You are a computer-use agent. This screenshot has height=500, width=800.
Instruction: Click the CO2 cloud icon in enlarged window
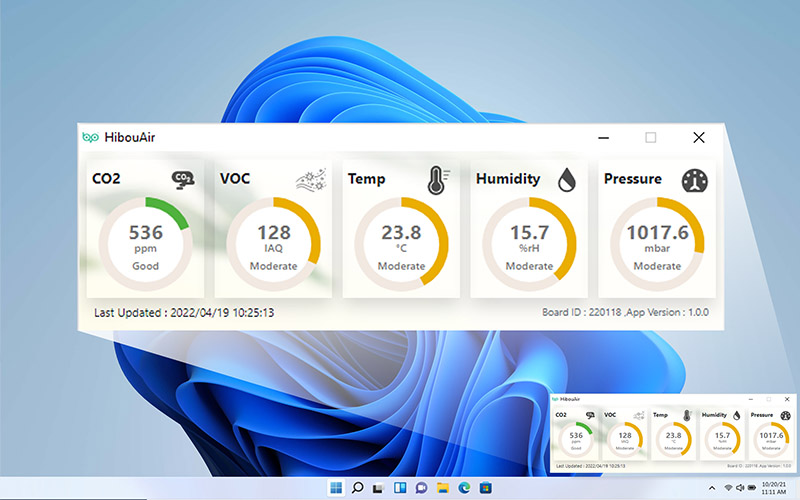click(x=183, y=180)
